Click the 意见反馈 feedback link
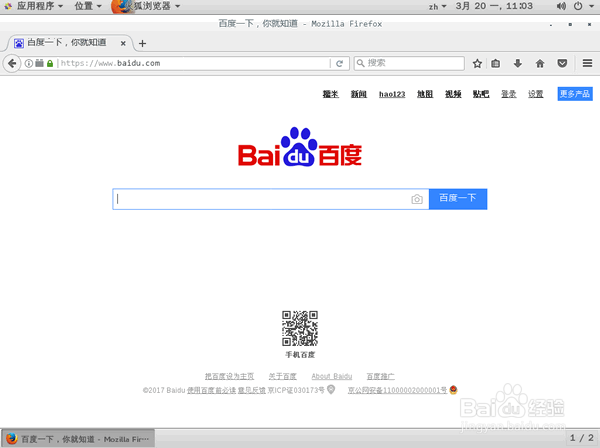This screenshot has height=448, width=600. point(252,390)
